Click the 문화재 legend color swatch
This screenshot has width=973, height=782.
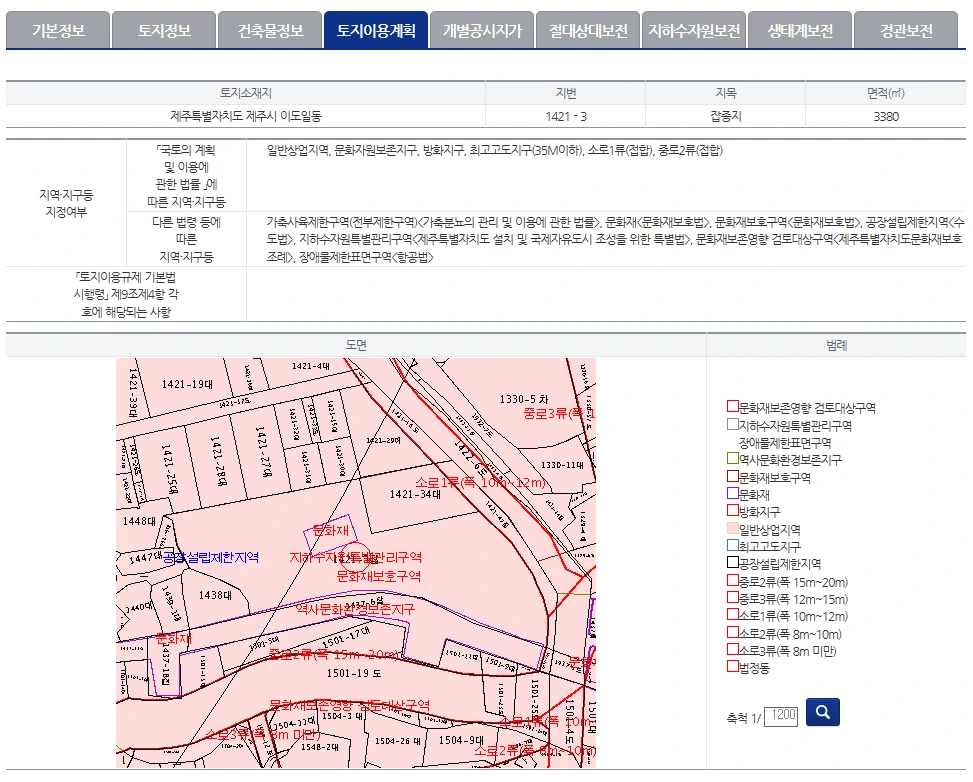(x=732, y=492)
